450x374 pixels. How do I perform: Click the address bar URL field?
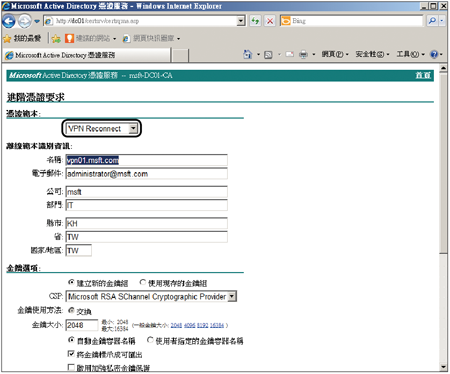point(140,21)
